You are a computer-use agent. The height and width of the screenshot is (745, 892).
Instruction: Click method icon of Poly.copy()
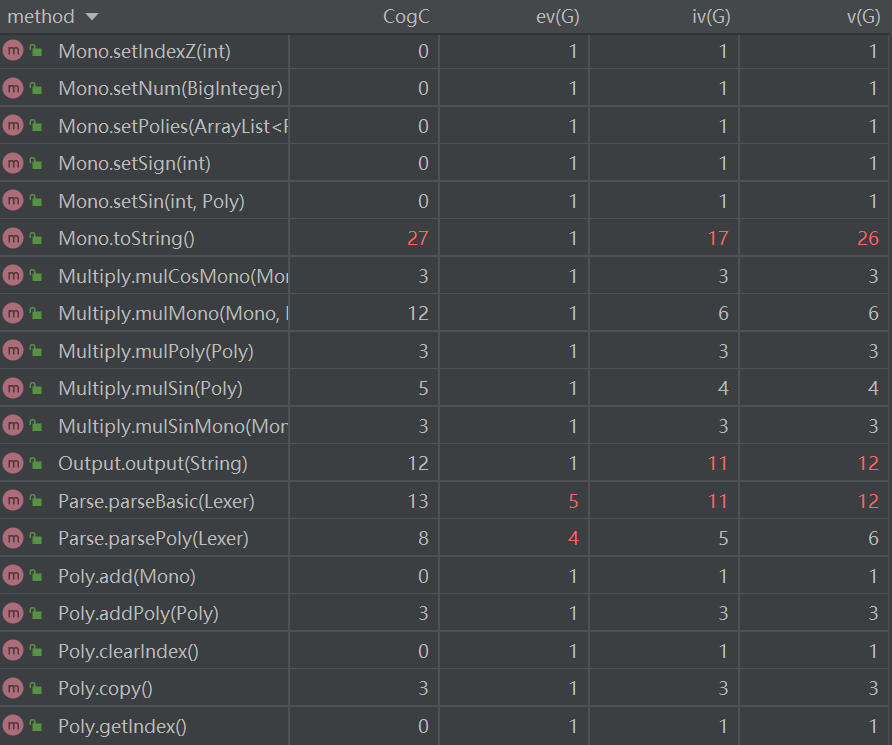13,688
